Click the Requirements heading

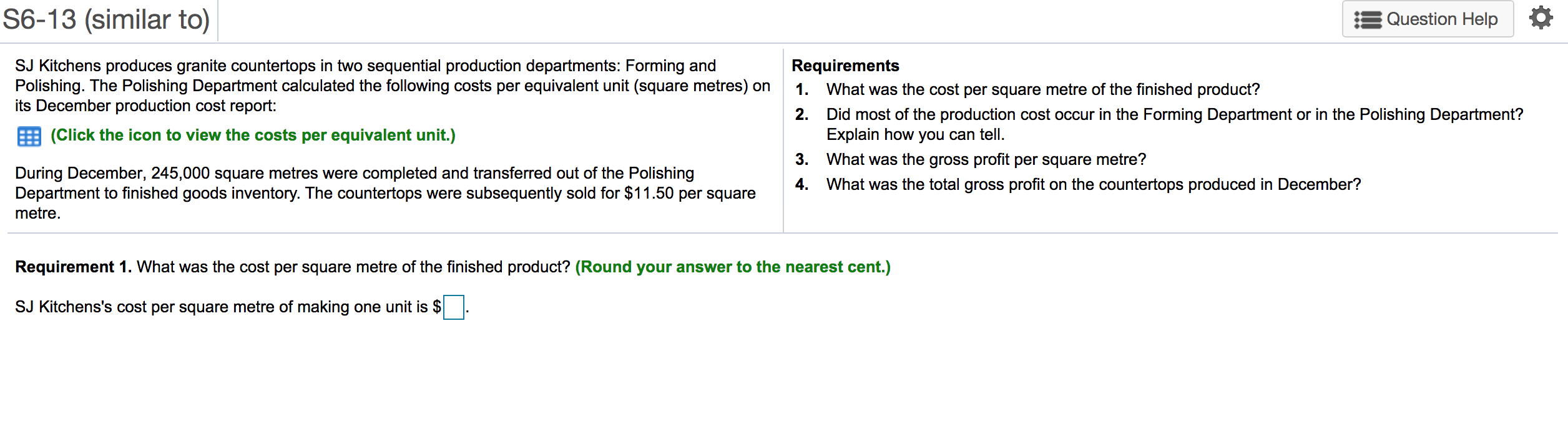(845, 65)
